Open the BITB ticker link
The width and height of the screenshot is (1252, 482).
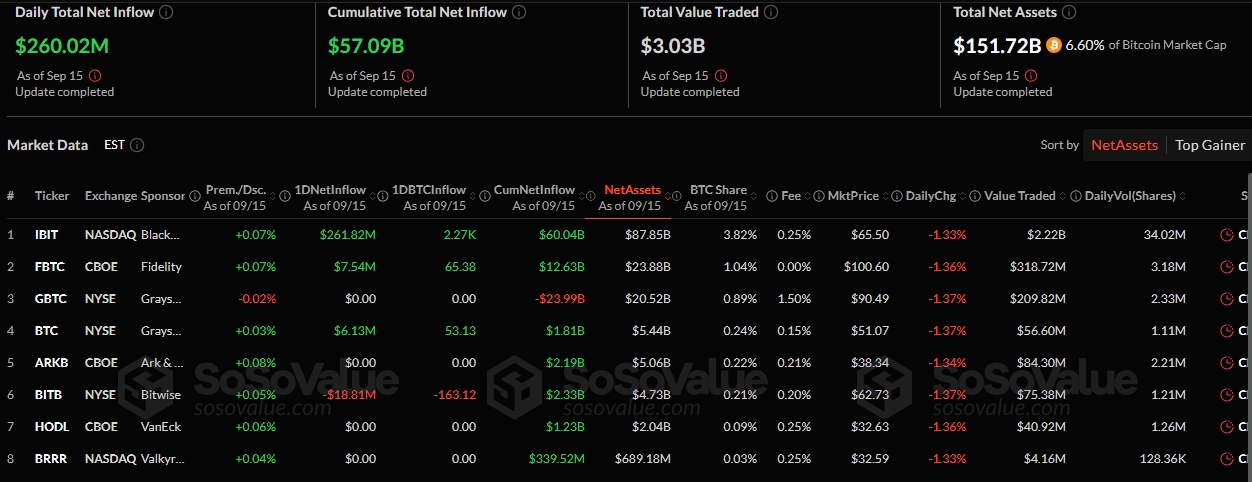point(48,395)
